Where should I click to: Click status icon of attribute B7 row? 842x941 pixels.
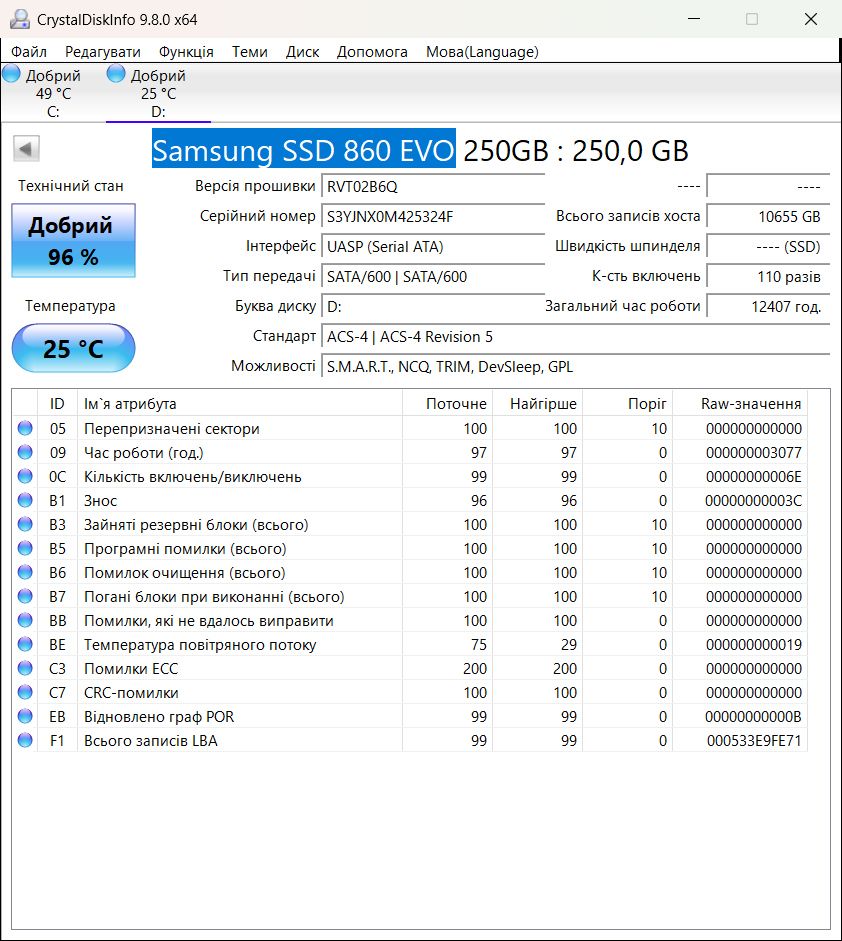tap(25, 597)
